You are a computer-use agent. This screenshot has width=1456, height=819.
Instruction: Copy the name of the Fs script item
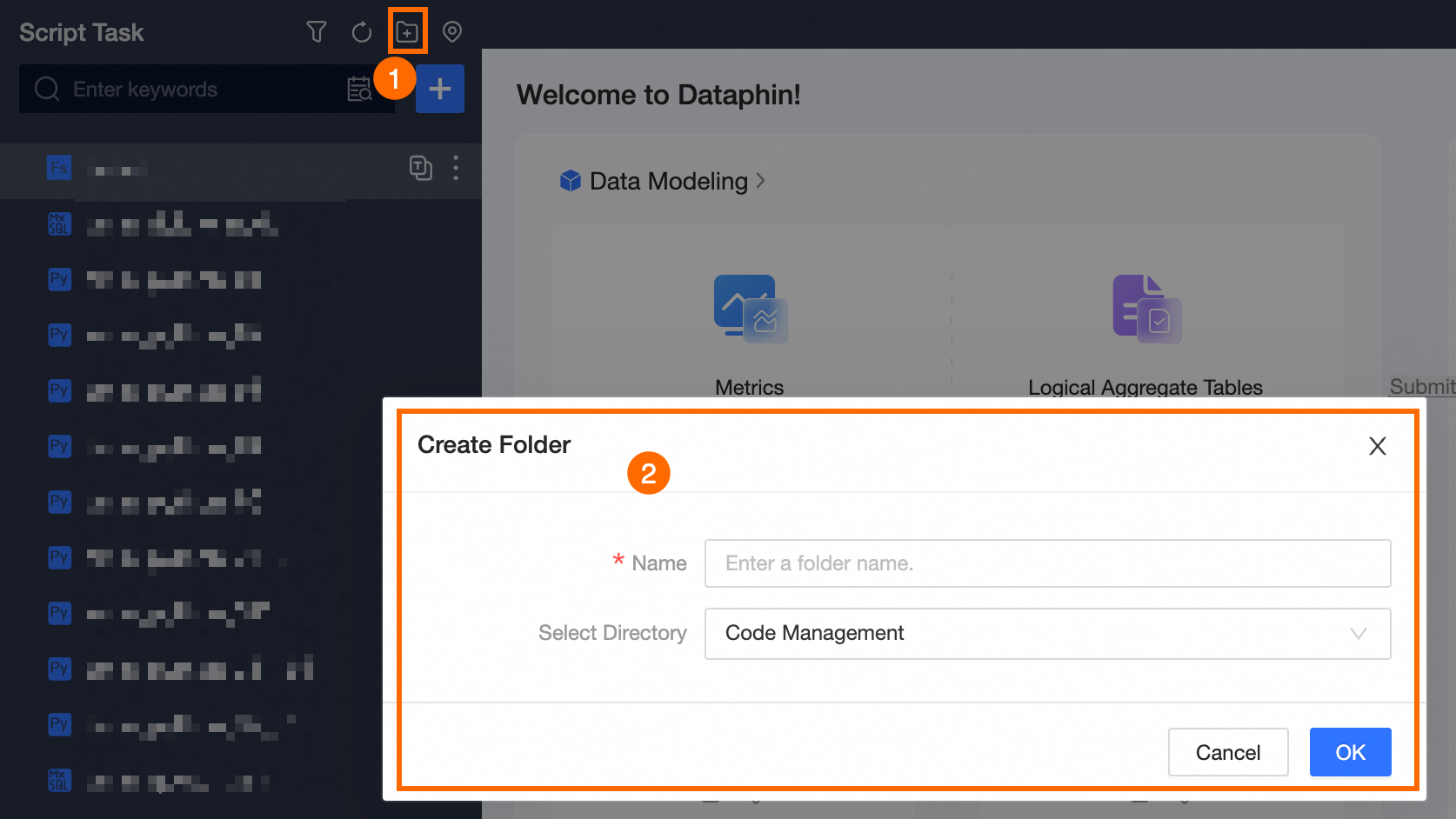[x=421, y=169]
